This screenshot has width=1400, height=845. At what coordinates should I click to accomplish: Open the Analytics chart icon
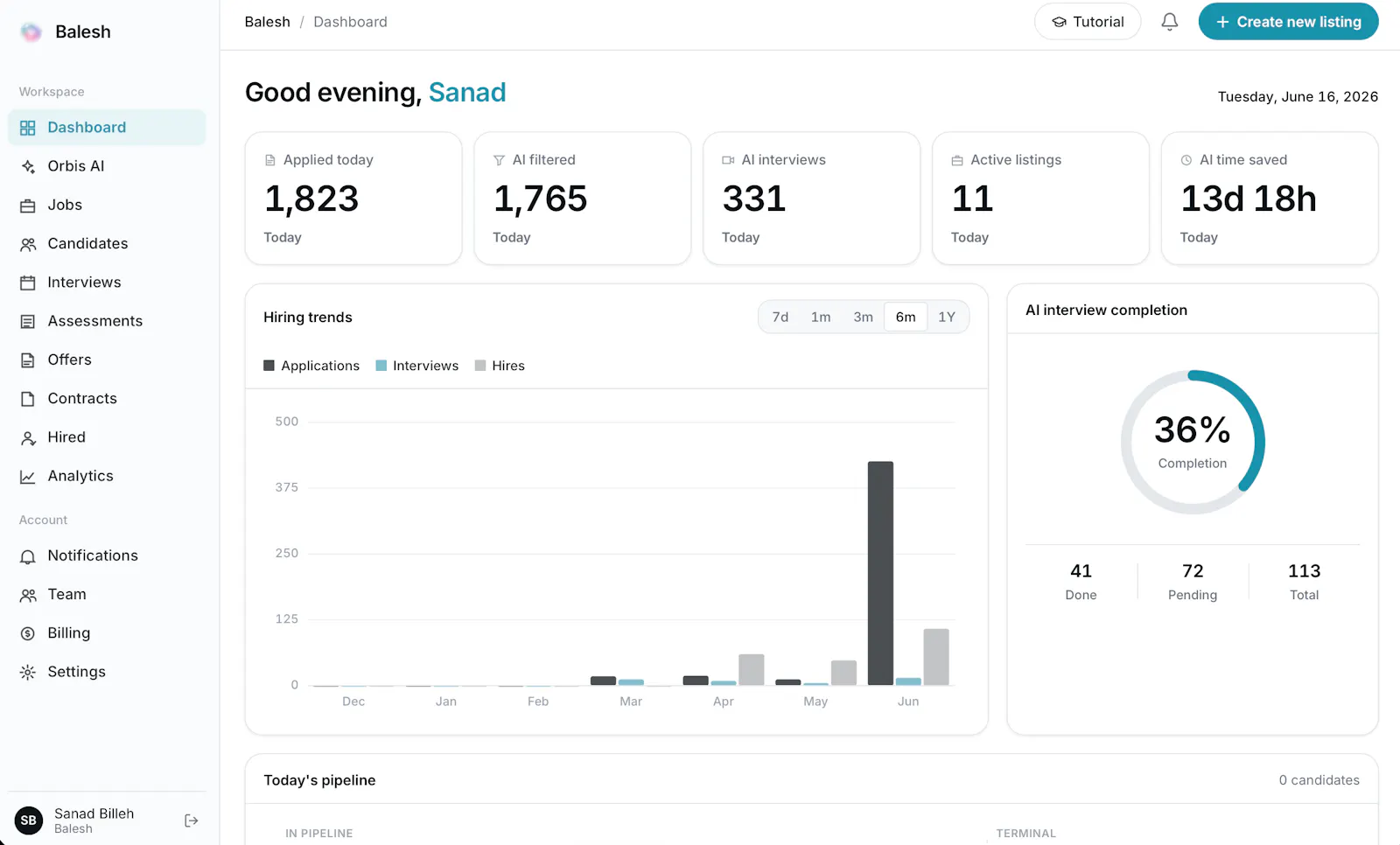click(28, 477)
